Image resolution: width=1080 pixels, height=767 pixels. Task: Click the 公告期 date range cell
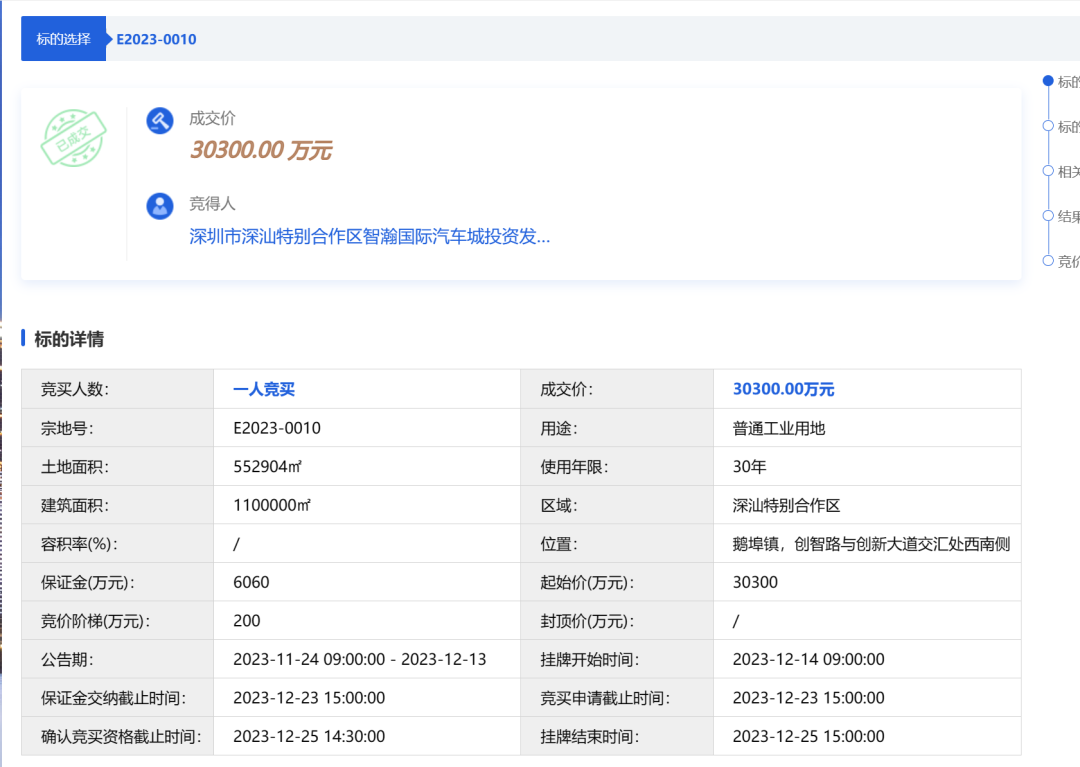(359, 659)
